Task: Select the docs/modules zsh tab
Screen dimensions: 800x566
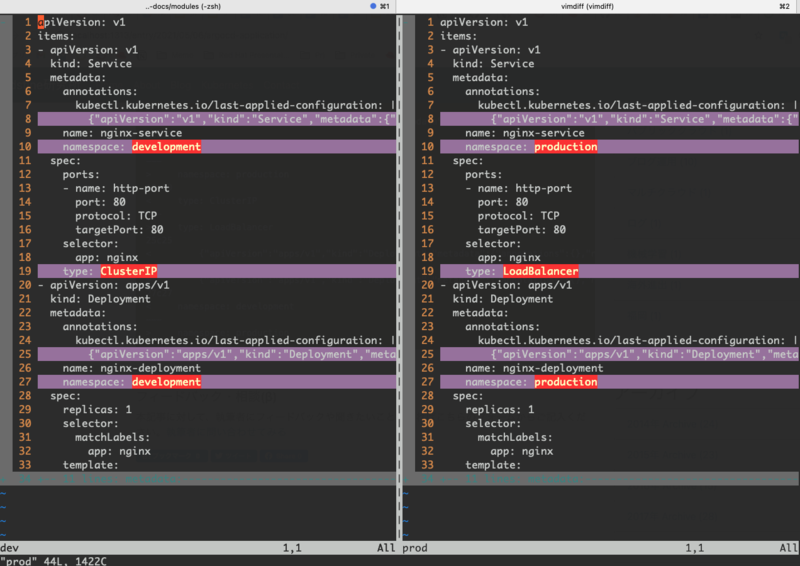Action: coord(200,6)
